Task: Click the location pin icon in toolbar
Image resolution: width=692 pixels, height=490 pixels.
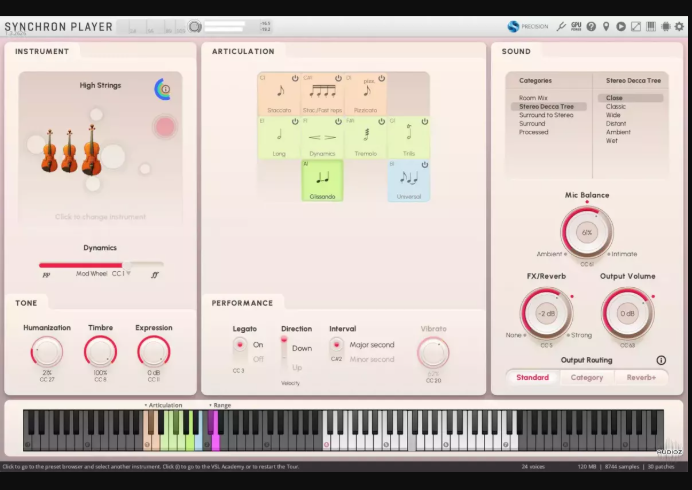Action: 606,26
